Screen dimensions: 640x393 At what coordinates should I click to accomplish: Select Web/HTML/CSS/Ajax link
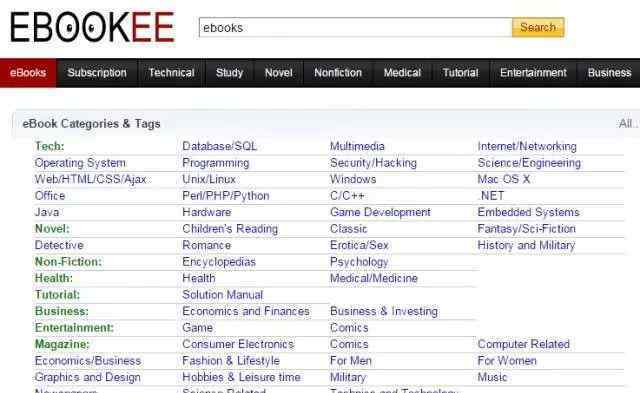90,179
